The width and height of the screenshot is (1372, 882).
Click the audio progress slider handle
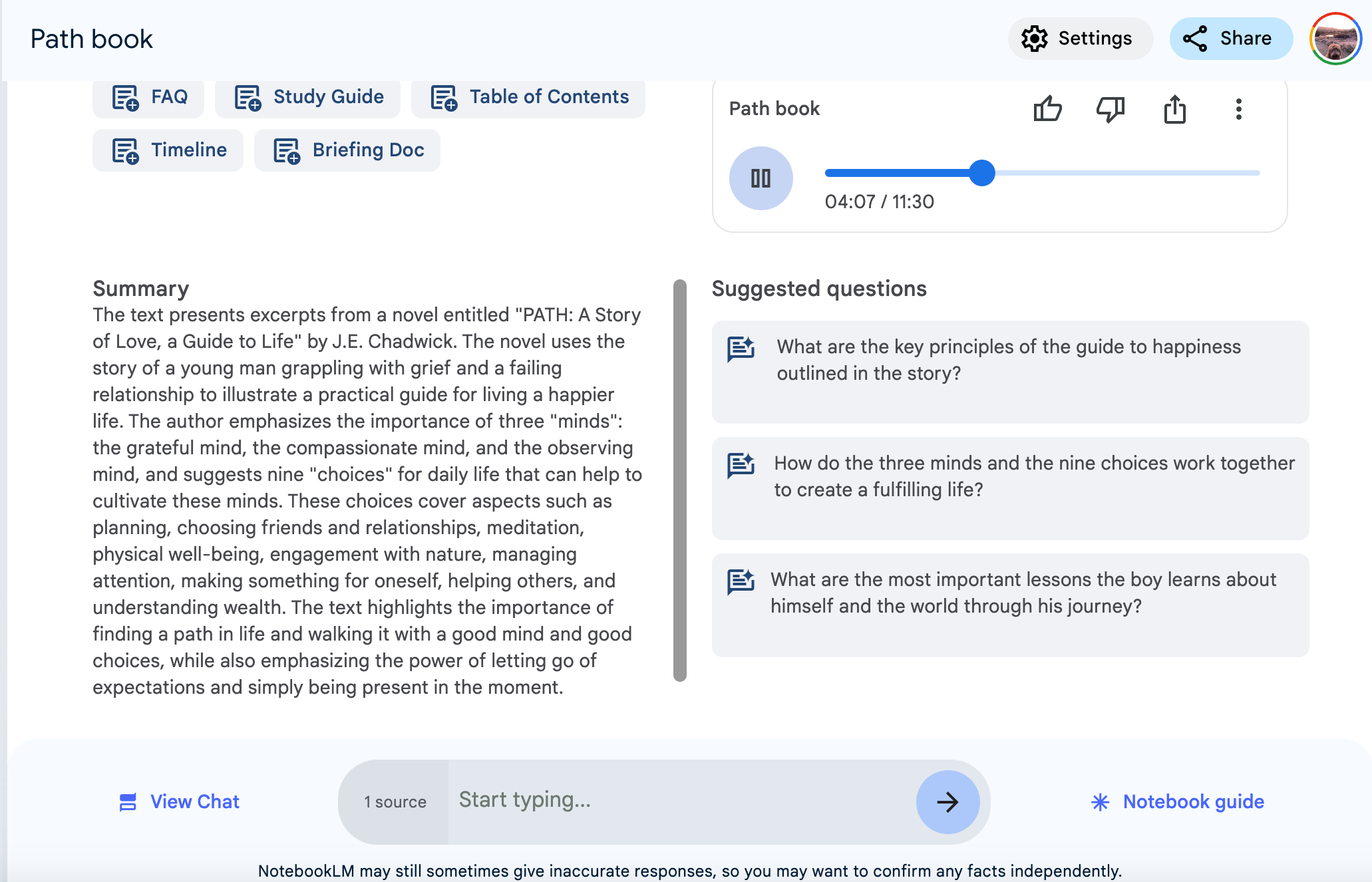(x=981, y=173)
